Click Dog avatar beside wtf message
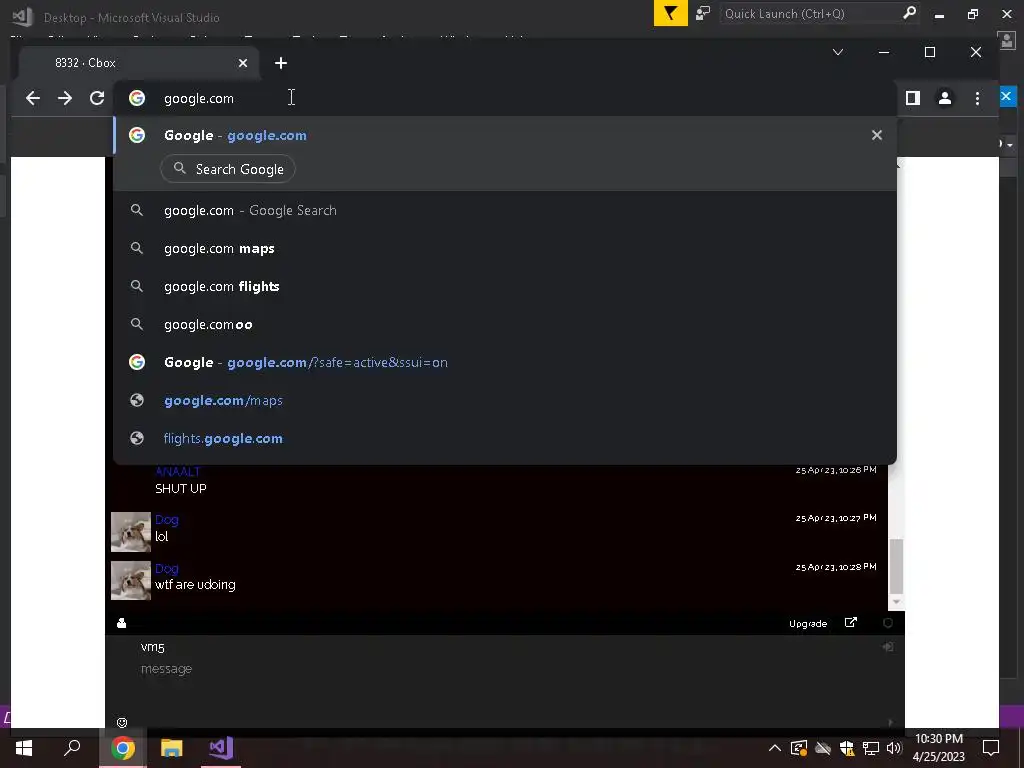The width and height of the screenshot is (1024, 768). [131, 581]
